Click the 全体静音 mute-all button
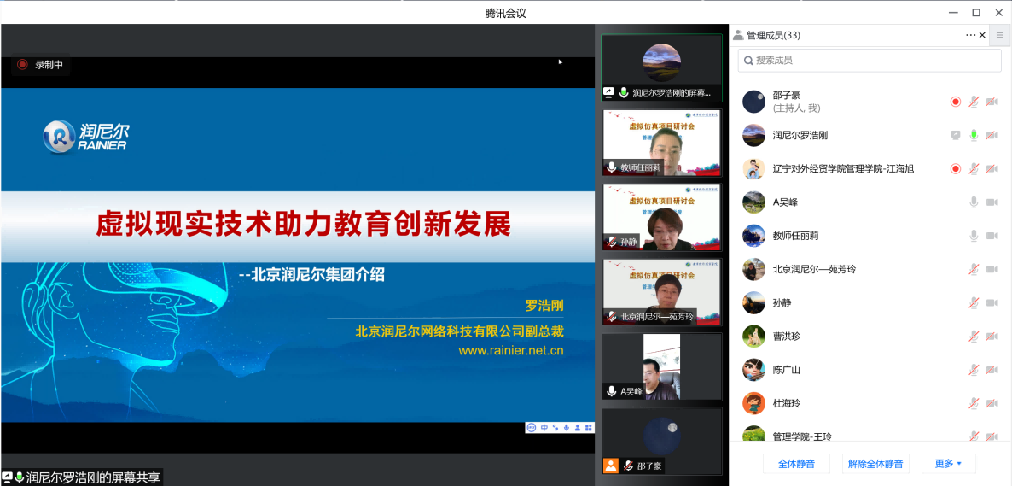Viewport: 1012px width, 486px height. [796, 463]
